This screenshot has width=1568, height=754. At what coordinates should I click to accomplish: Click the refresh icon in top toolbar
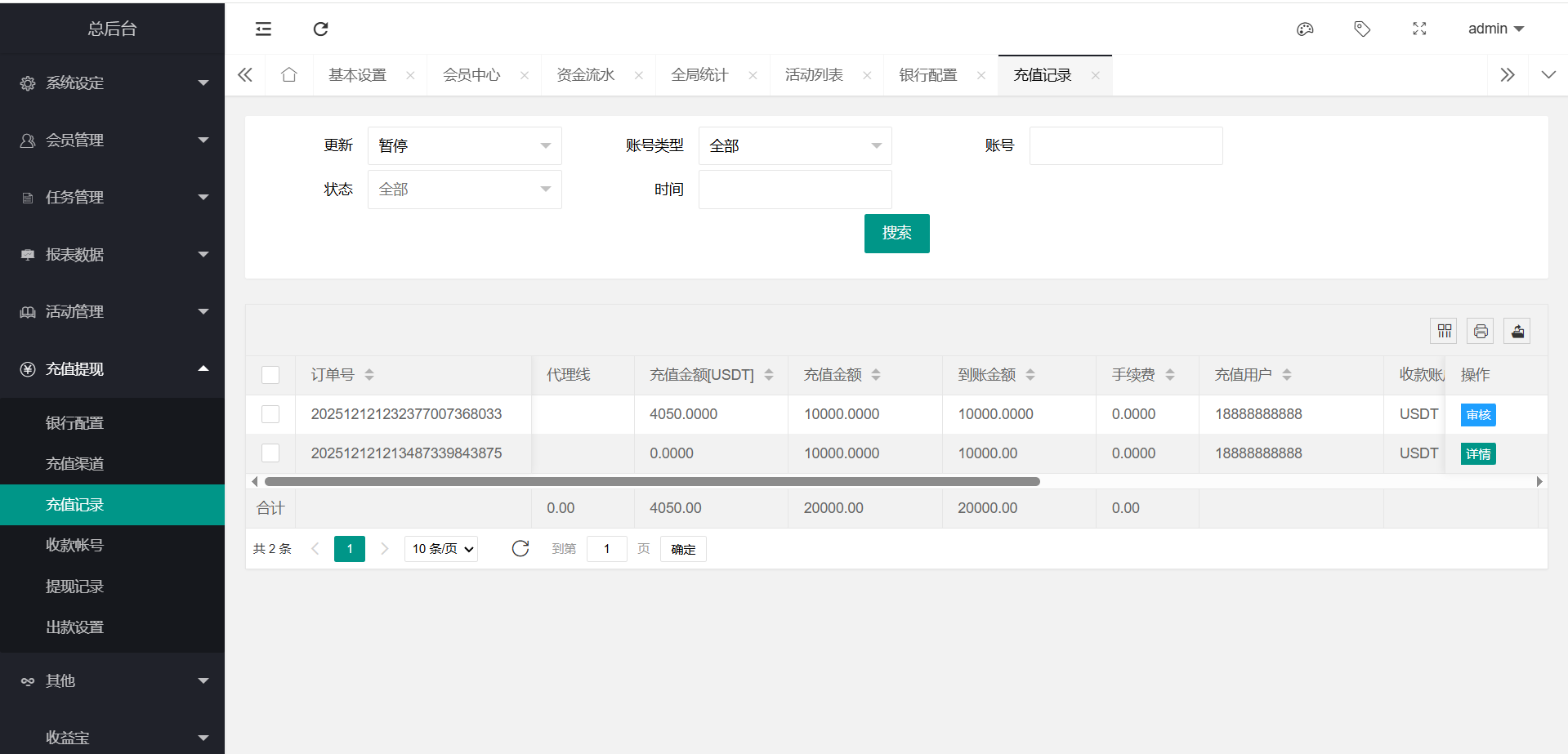click(x=320, y=29)
